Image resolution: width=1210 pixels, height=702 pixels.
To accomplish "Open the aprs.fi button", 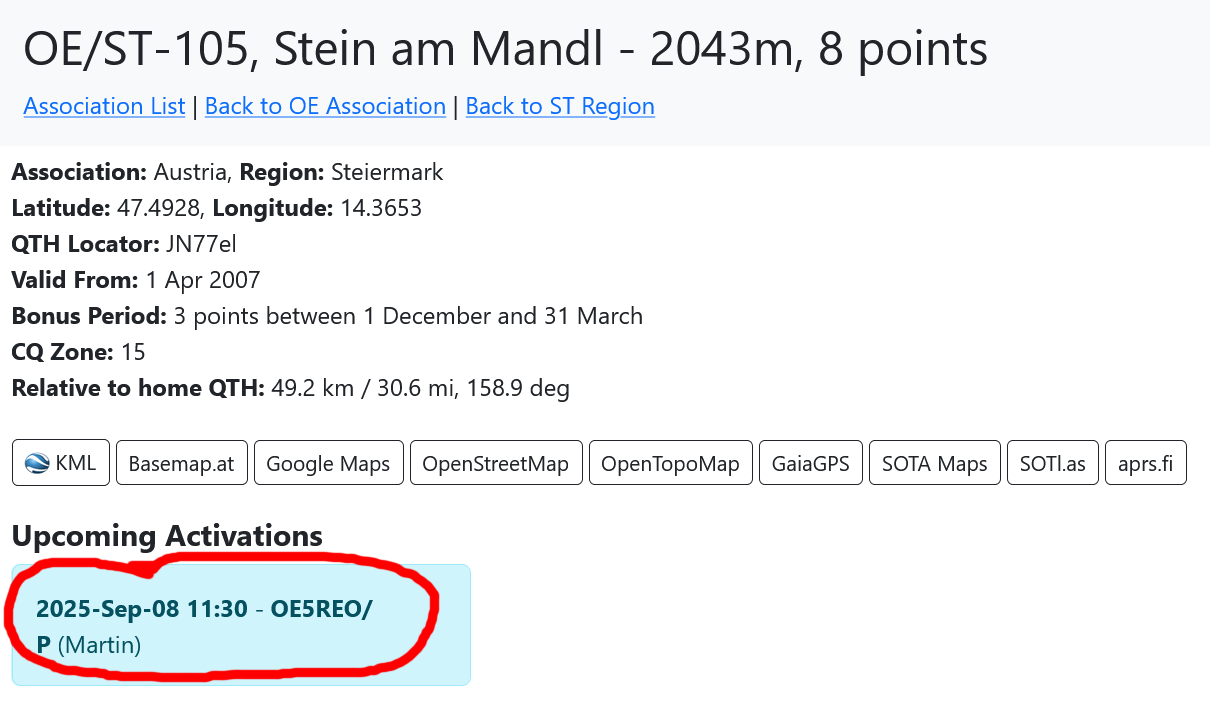I will click(1145, 463).
